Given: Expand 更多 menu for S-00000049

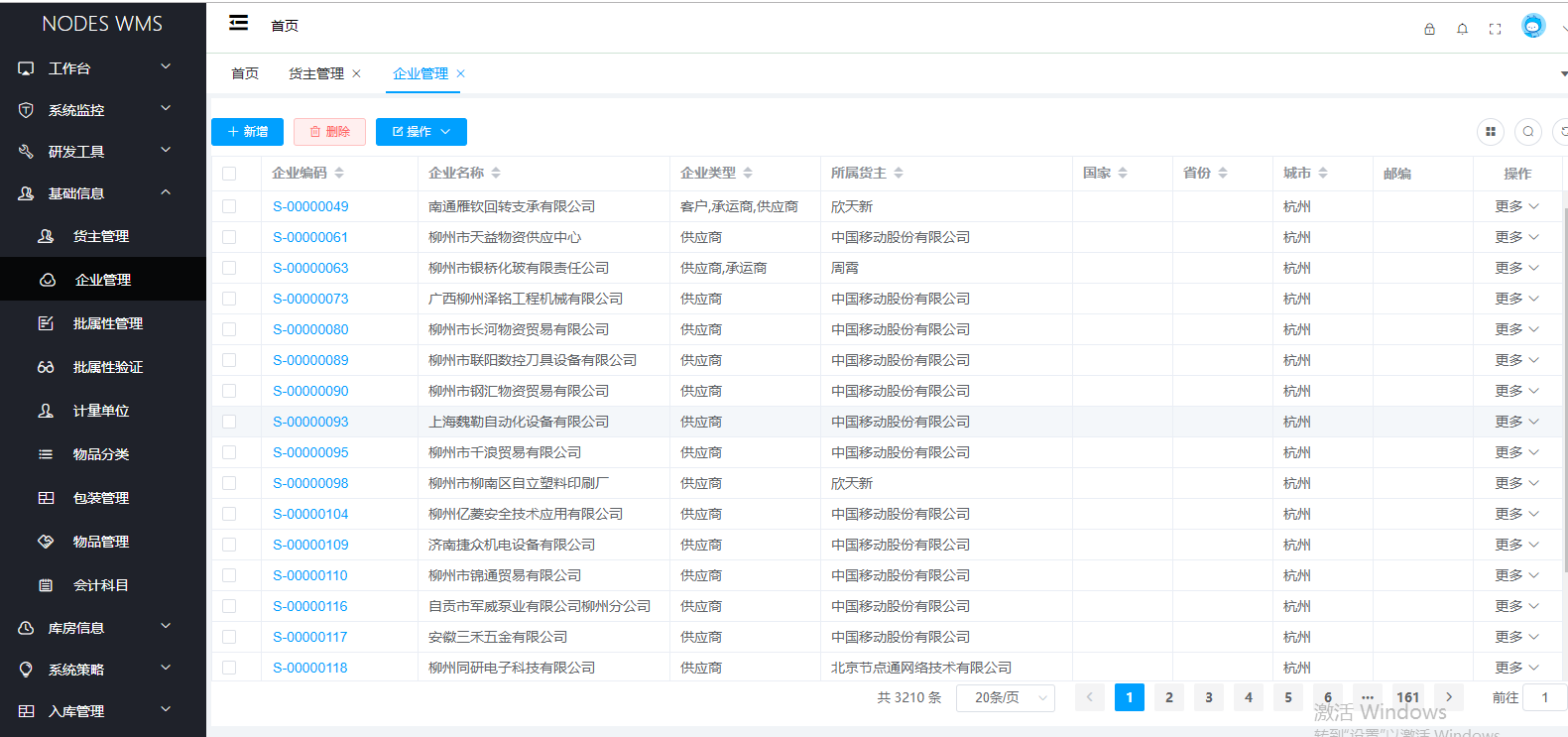Looking at the screenshot, I should (1517, 206).
